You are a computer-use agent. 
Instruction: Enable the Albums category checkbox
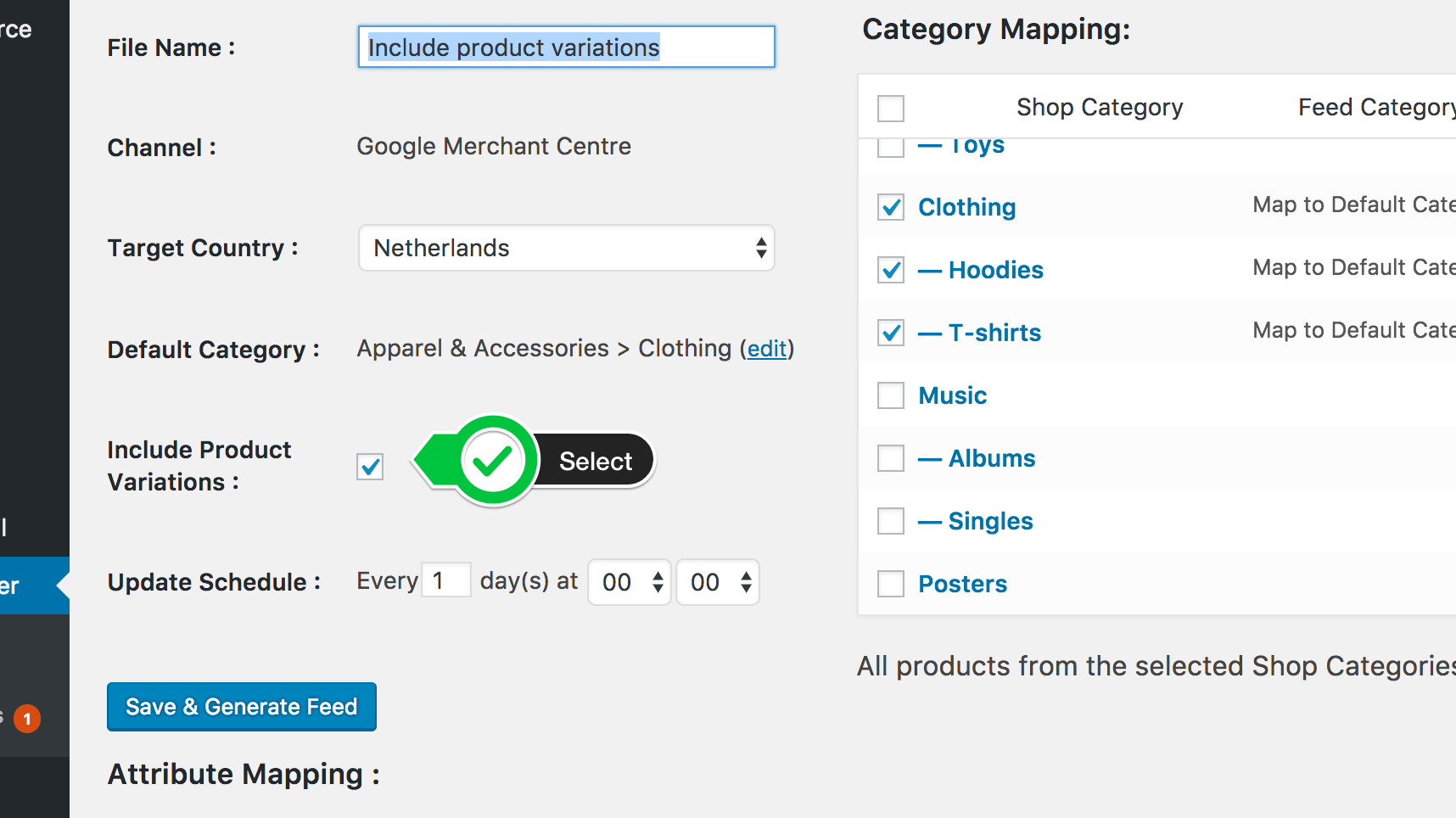(891, 458)
